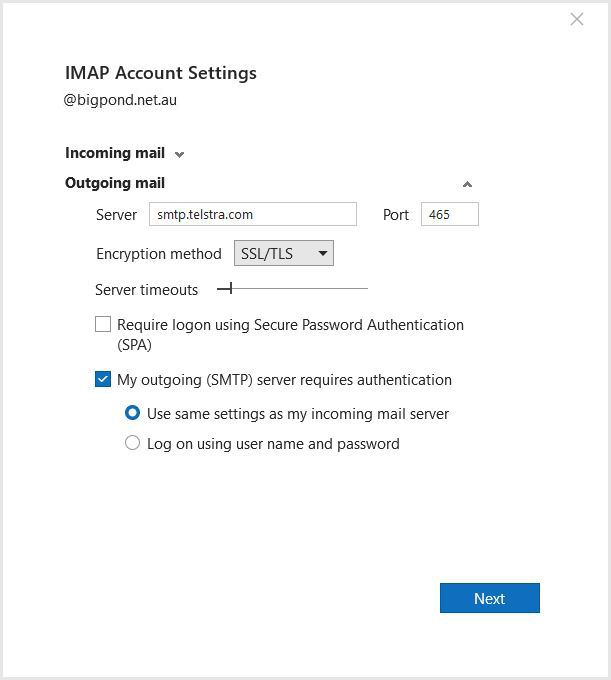Collapse Outgoing mail using the up arrow
The width and height of the screenshot is (611, 680).
point(467,184)
